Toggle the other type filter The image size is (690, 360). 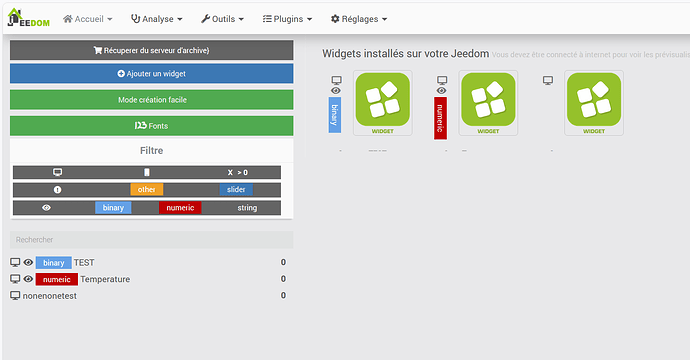[147, 189]
